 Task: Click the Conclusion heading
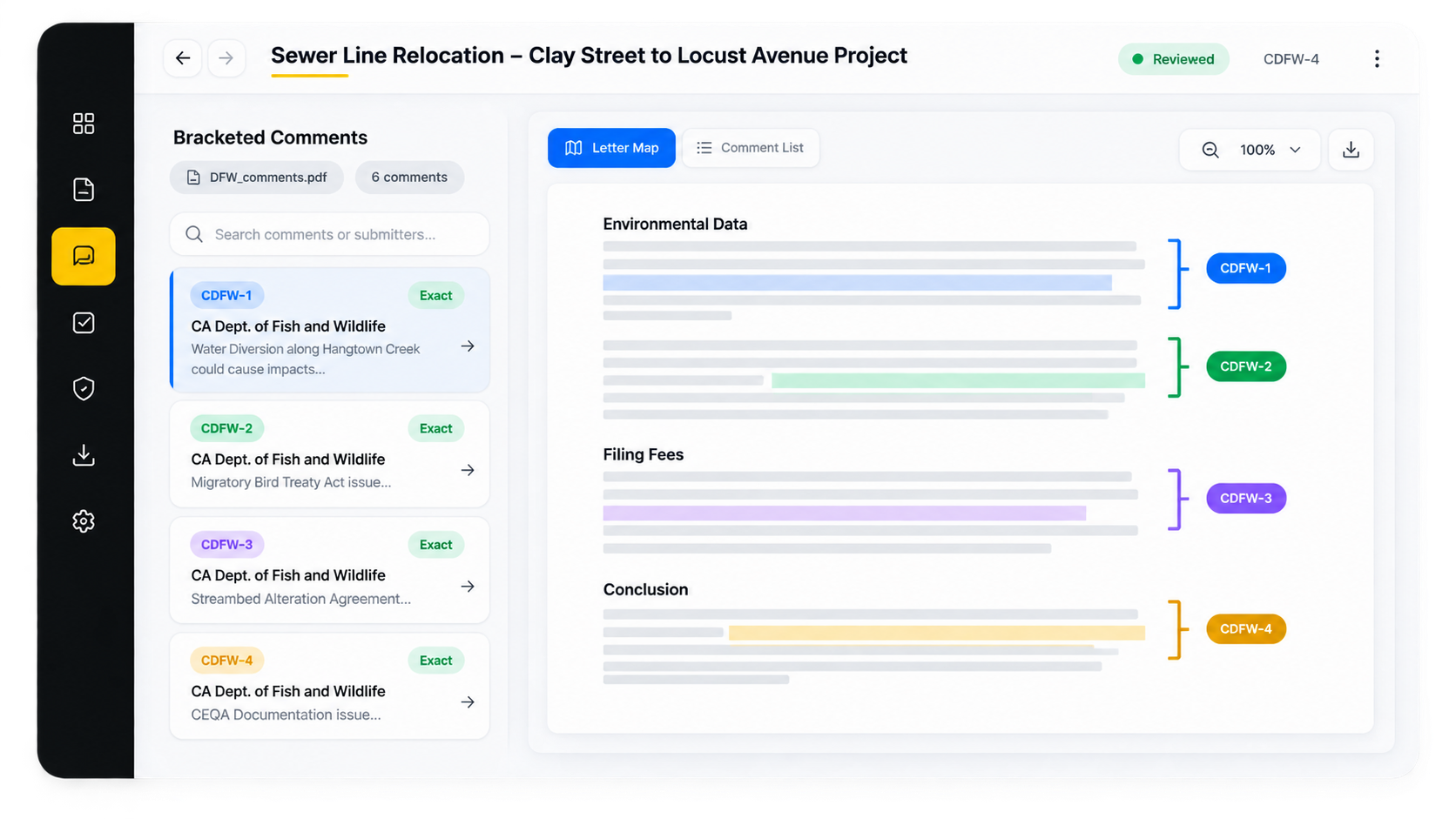pyautogui.click(x=645, y=589)
